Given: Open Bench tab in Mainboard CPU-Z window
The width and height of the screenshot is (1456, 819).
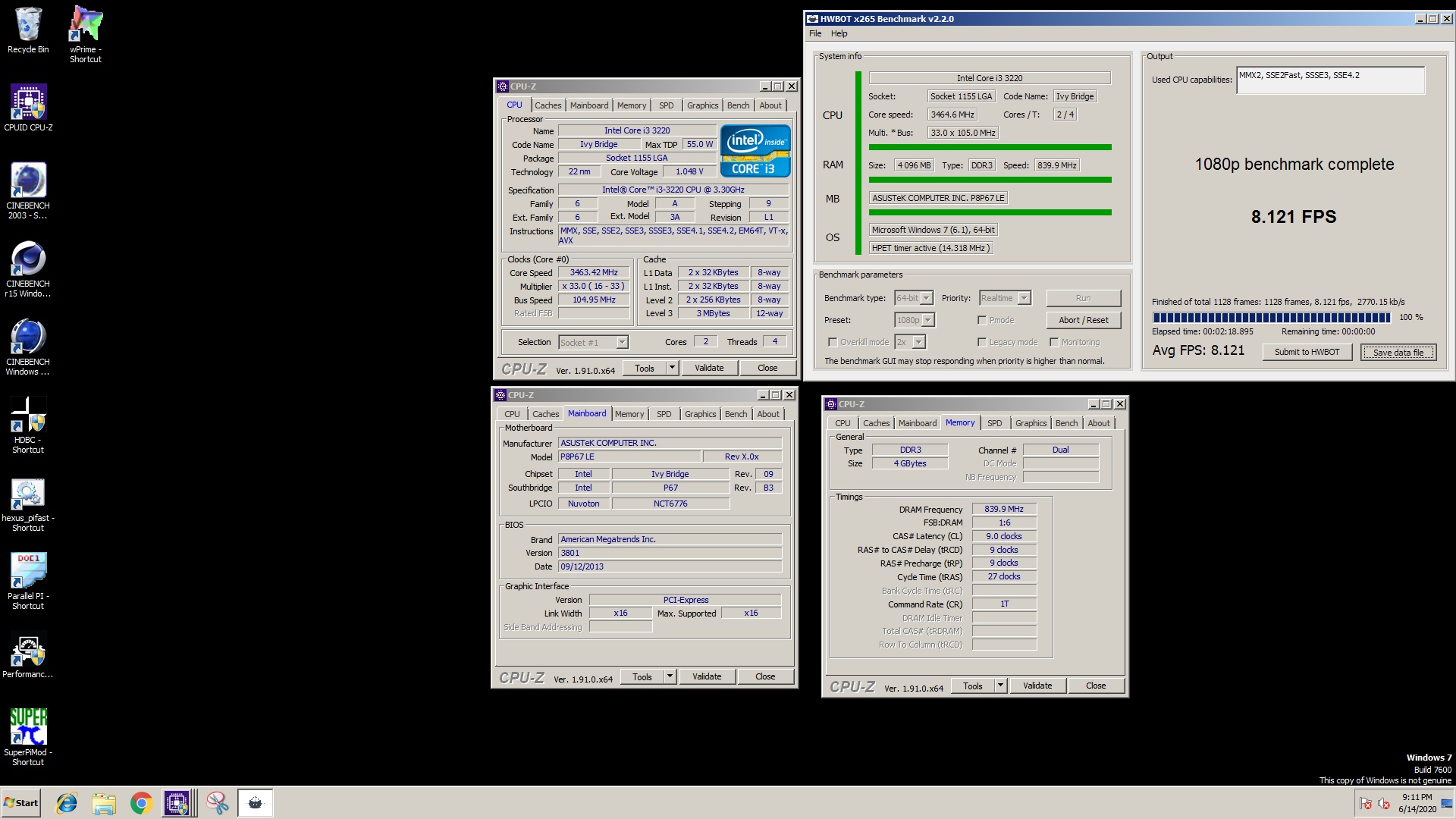Looking at the screenshot, I should [736, 414].
